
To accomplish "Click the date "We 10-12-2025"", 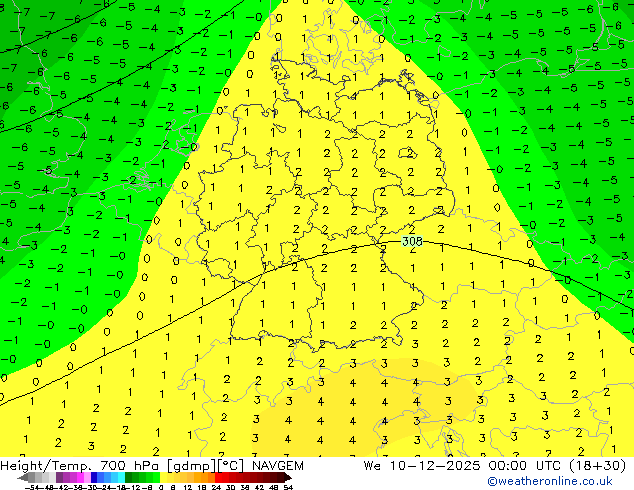I will pyautogui.click(x=422, y=466).
